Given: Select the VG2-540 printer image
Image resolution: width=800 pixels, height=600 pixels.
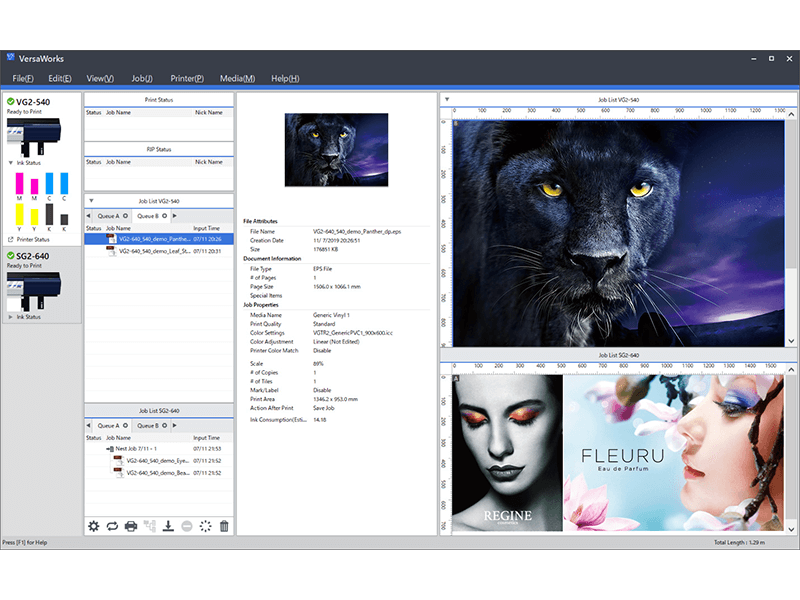Looking at the screenshot, I should click(33, 131).
